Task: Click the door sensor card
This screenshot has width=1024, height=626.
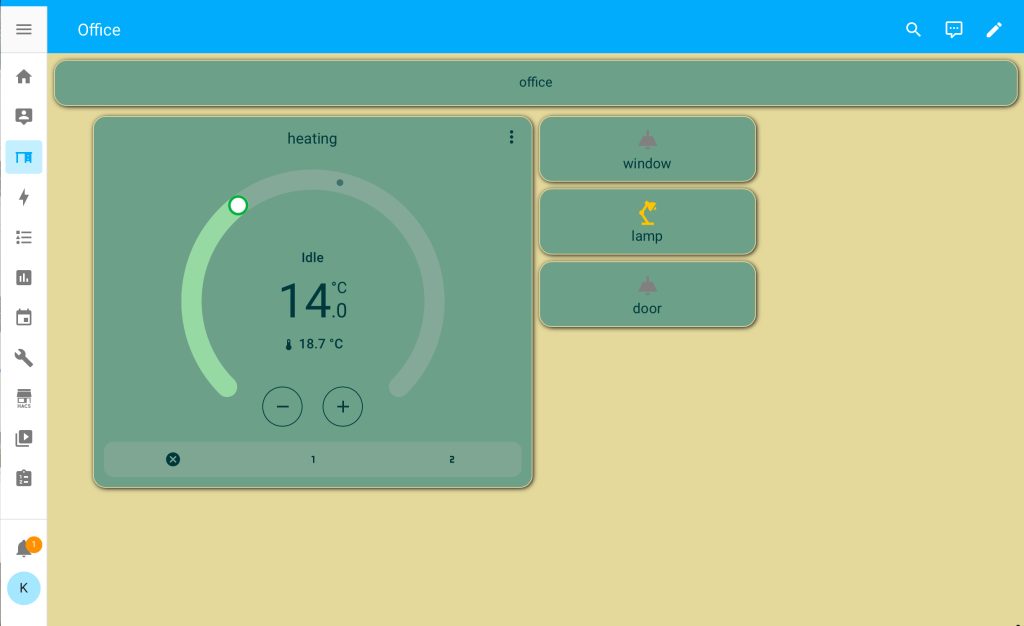Action: click(x=647, y=295)
